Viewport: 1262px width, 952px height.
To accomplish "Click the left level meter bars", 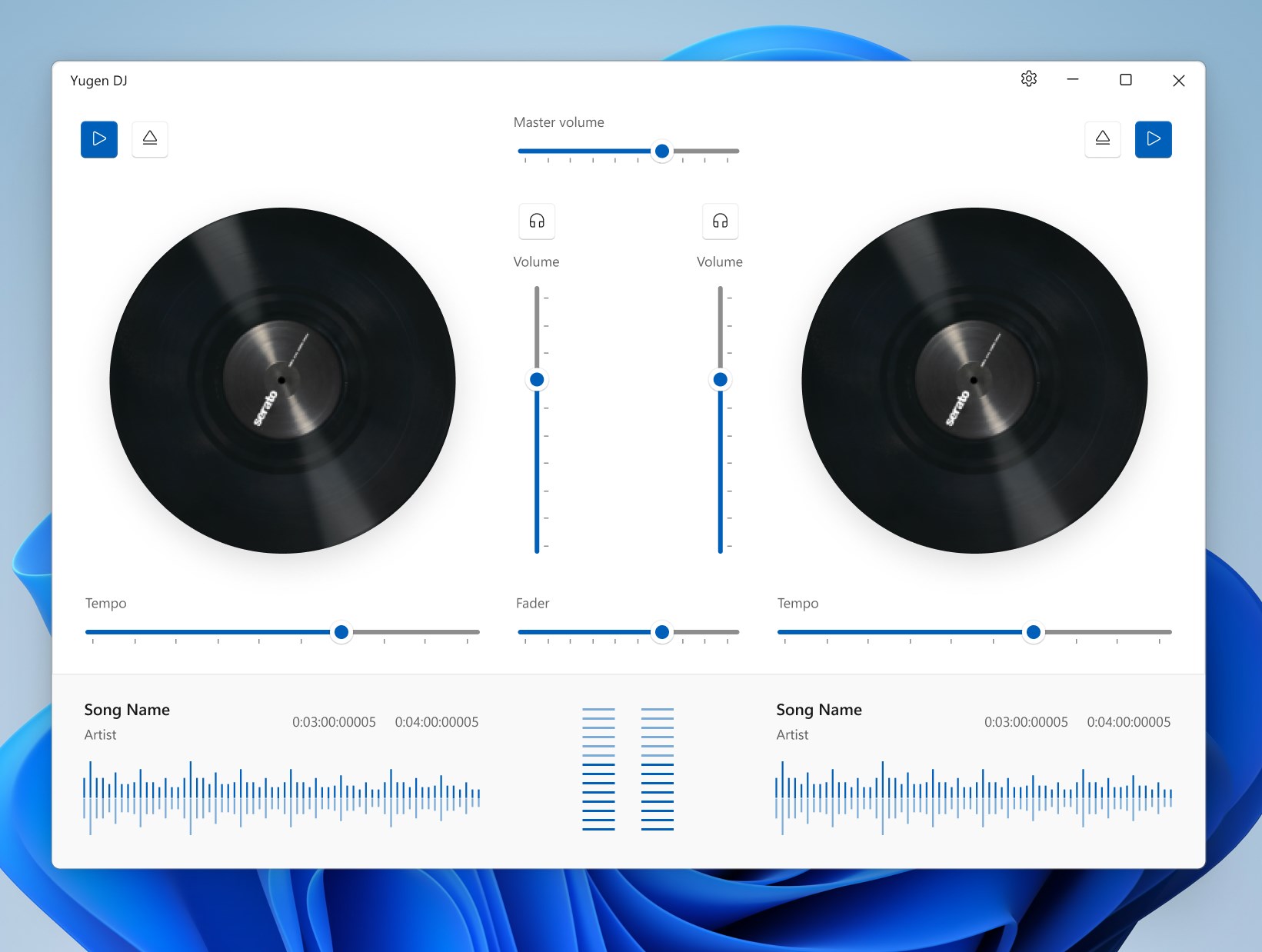I will [x=598, y=769].
